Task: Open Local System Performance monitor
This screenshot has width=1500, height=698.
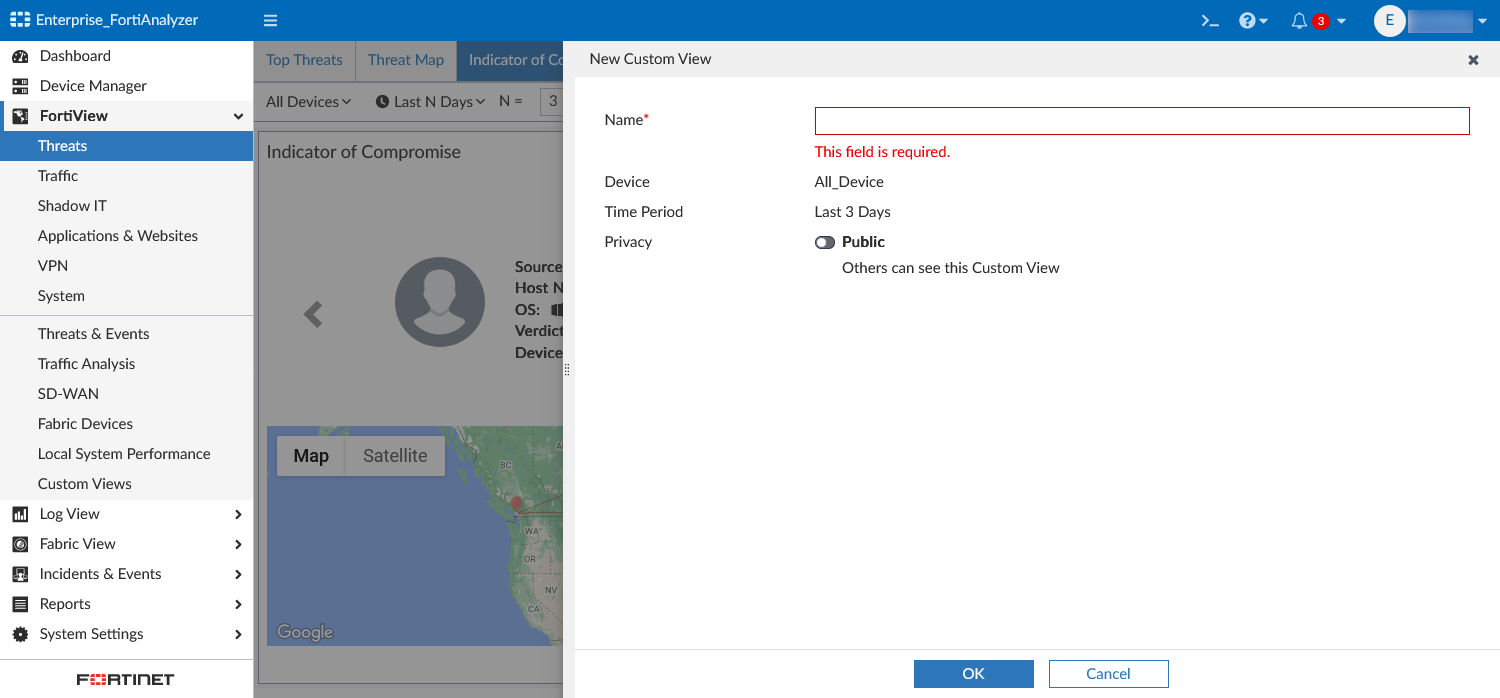Action: (x=126, y=454)
